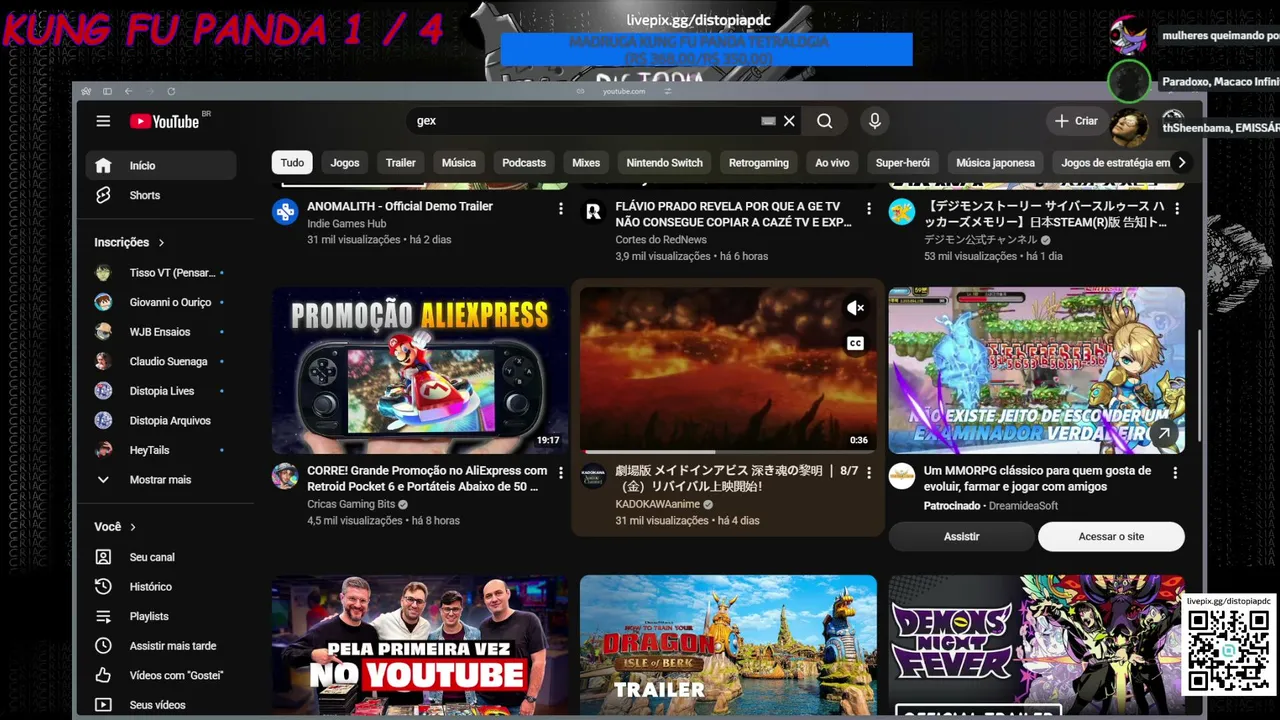Open WJB Ensaios channel avatar
This screenshot has height=720, width=1280.
pyautogui.click(x=103, y=332)
